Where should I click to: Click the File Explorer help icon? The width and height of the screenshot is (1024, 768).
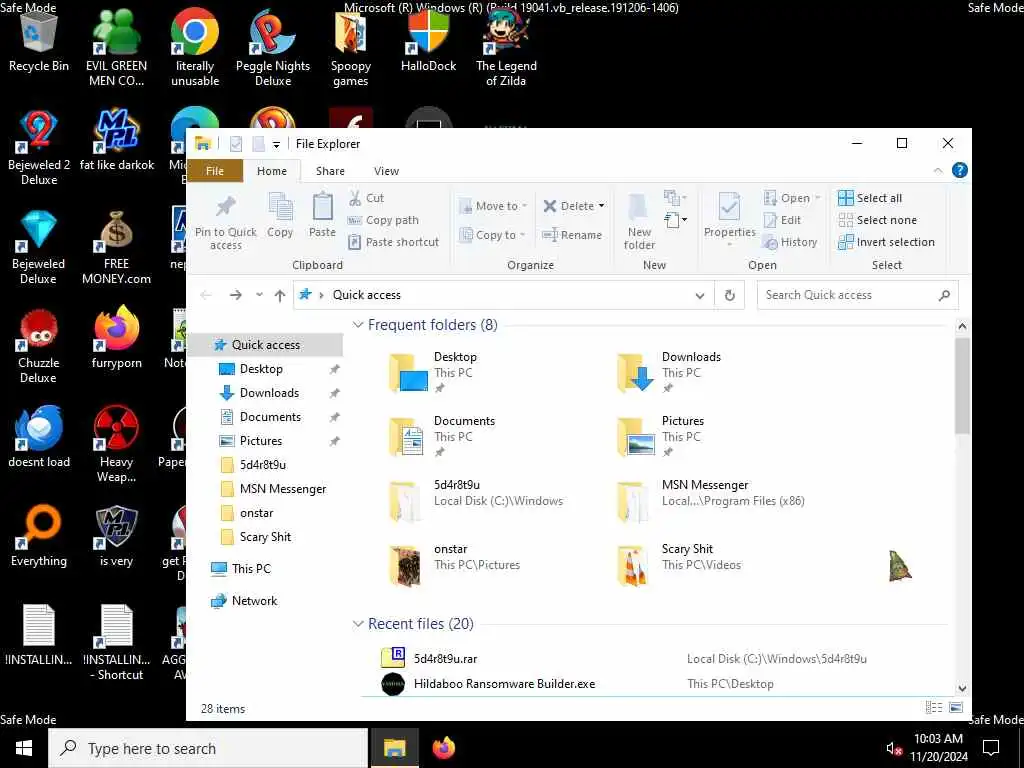tap(959, 170)
